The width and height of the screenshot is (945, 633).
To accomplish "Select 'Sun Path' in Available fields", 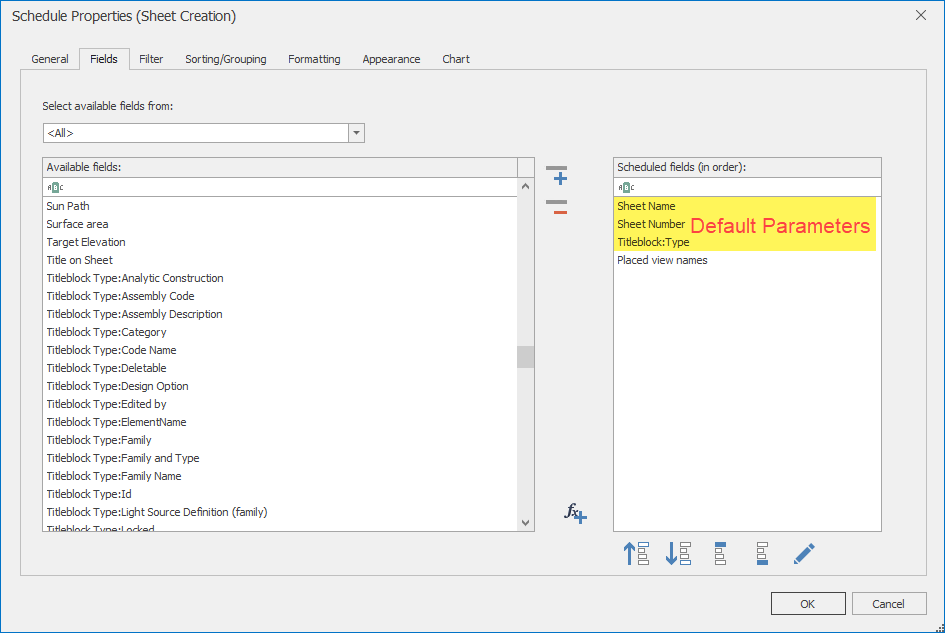I will click(280, 206).
